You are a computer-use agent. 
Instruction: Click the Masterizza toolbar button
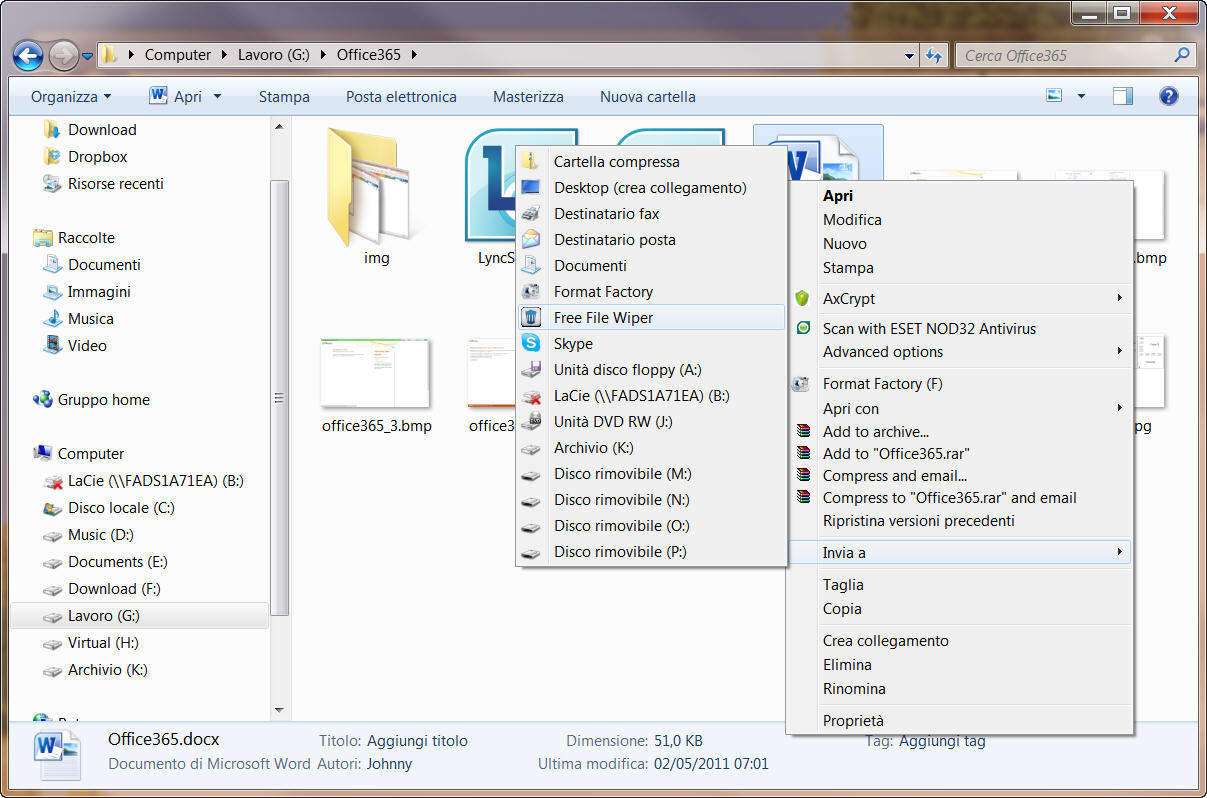[x=528, y=97]
